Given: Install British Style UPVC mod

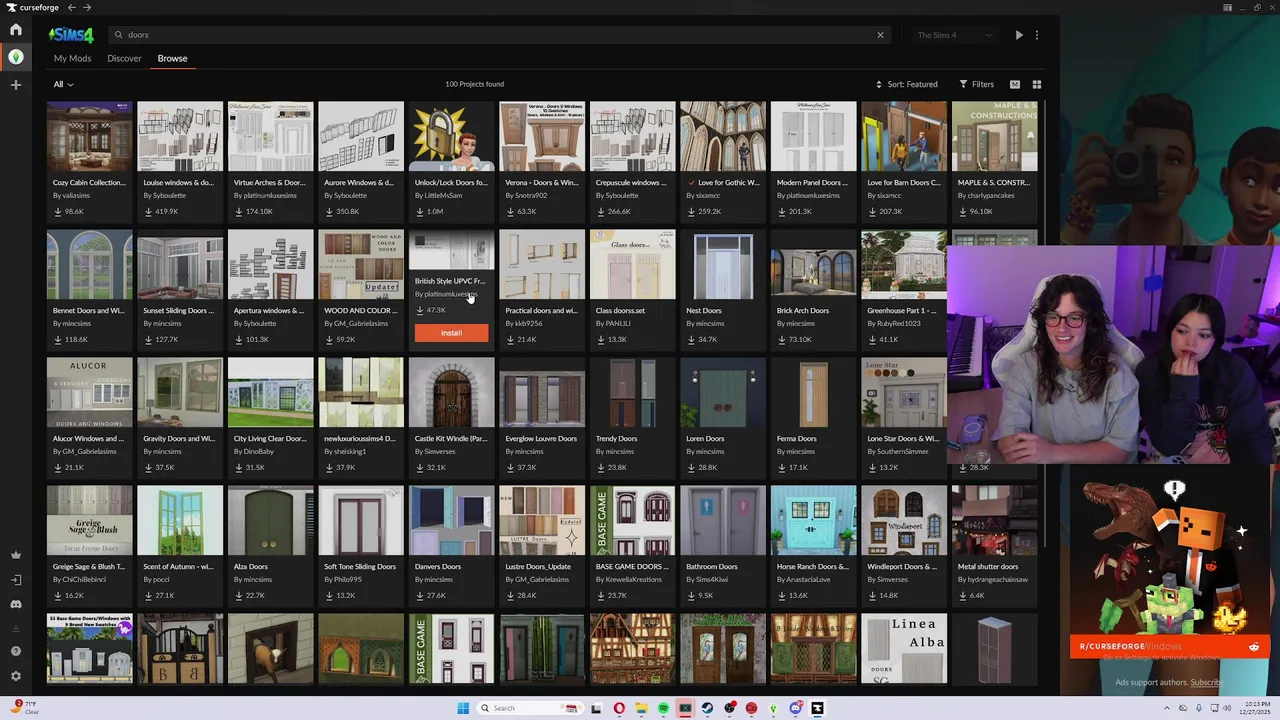Looking at the screenshot, I should point(451,333).
